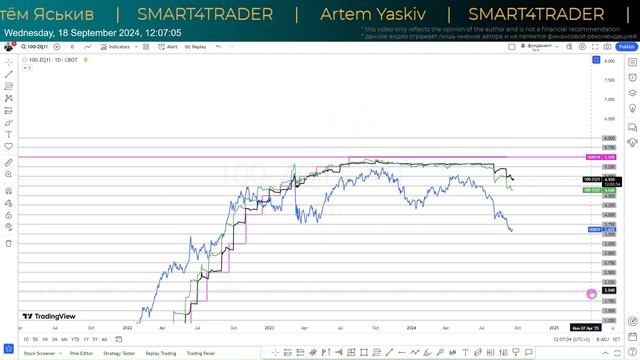The width and height of the screenshot is (640, 360).
Task: Open quick search magnifier in top bar
Action: coord(569,47)
